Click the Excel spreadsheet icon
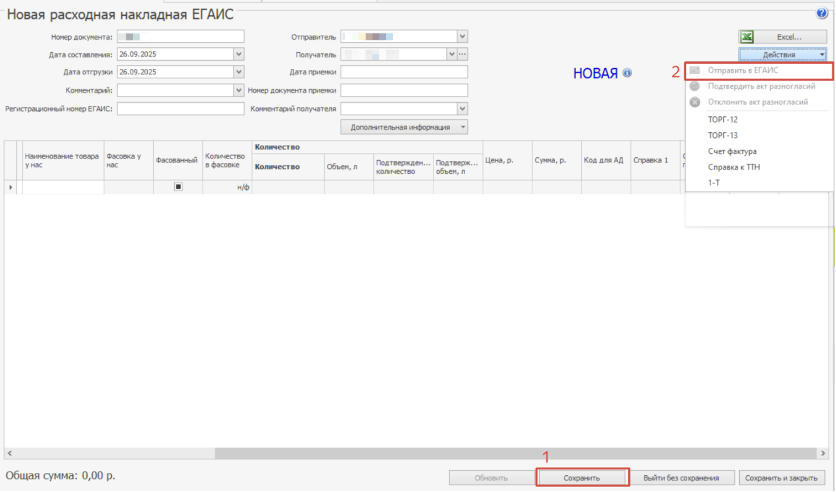 747,37
